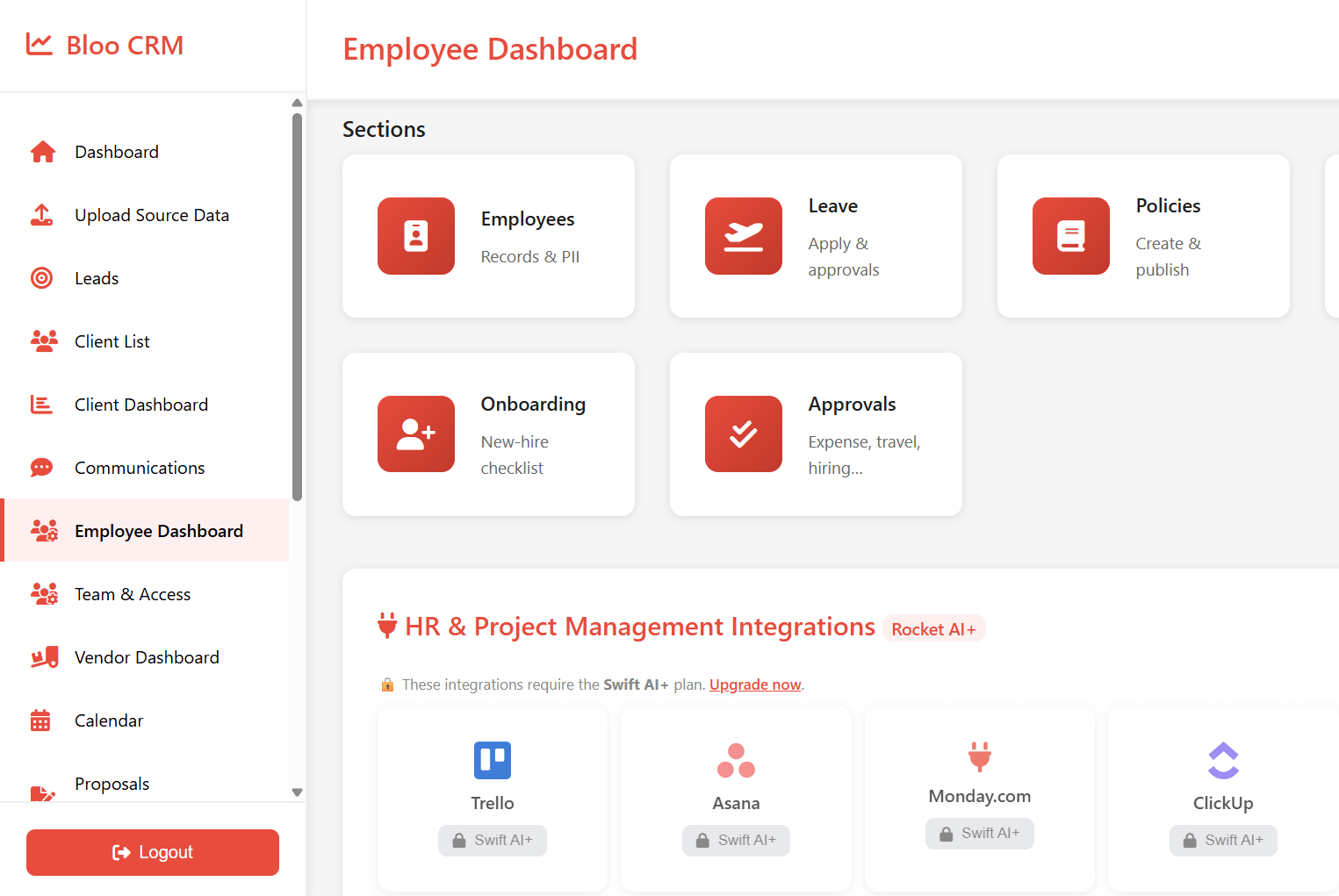The width and height of the screenshot is (1339, 896).
Task: Click the Calendar sidebar icon
Action: 40,720
